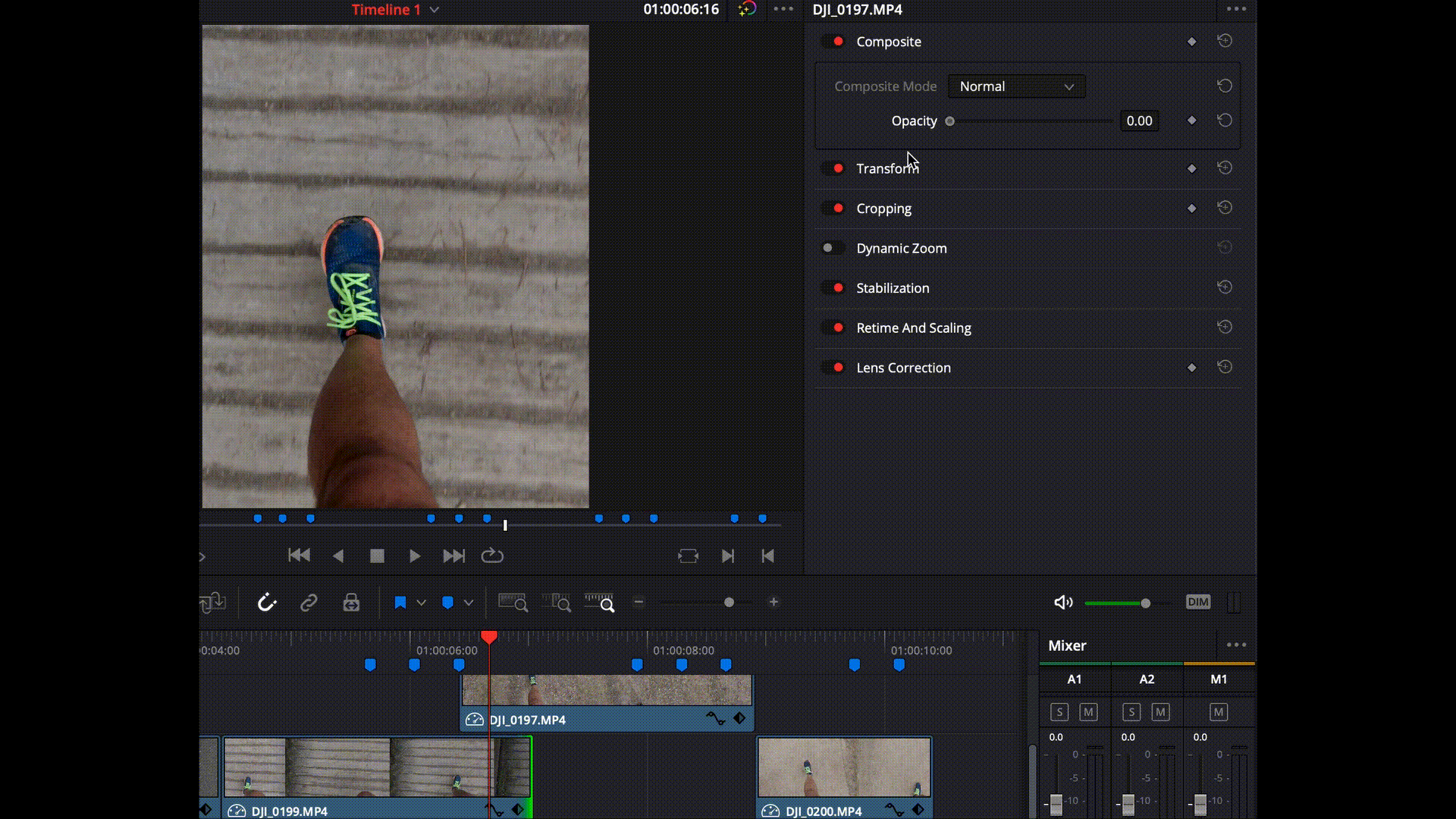Expand the Lens Correction section label
The height and width of the screenshot is (819, 1456).
(x=903, y=368)
